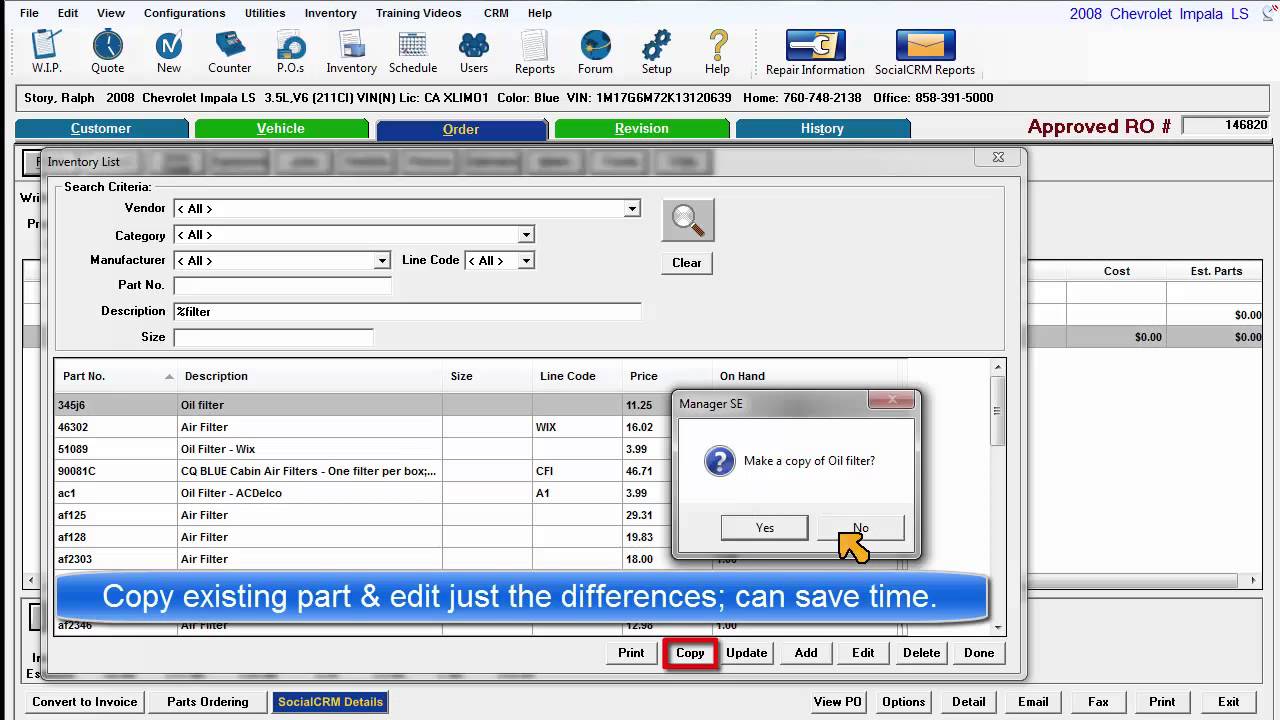The image size is (1280, 720).
Task: Open the W.I.P. toolbar icon
Action: (47, 51)
